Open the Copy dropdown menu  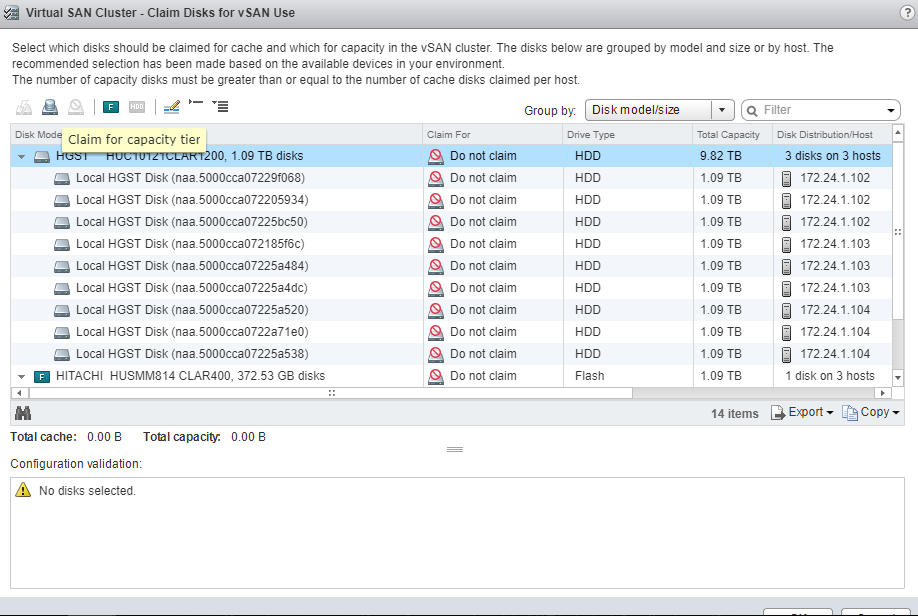[x=871, y=413]
